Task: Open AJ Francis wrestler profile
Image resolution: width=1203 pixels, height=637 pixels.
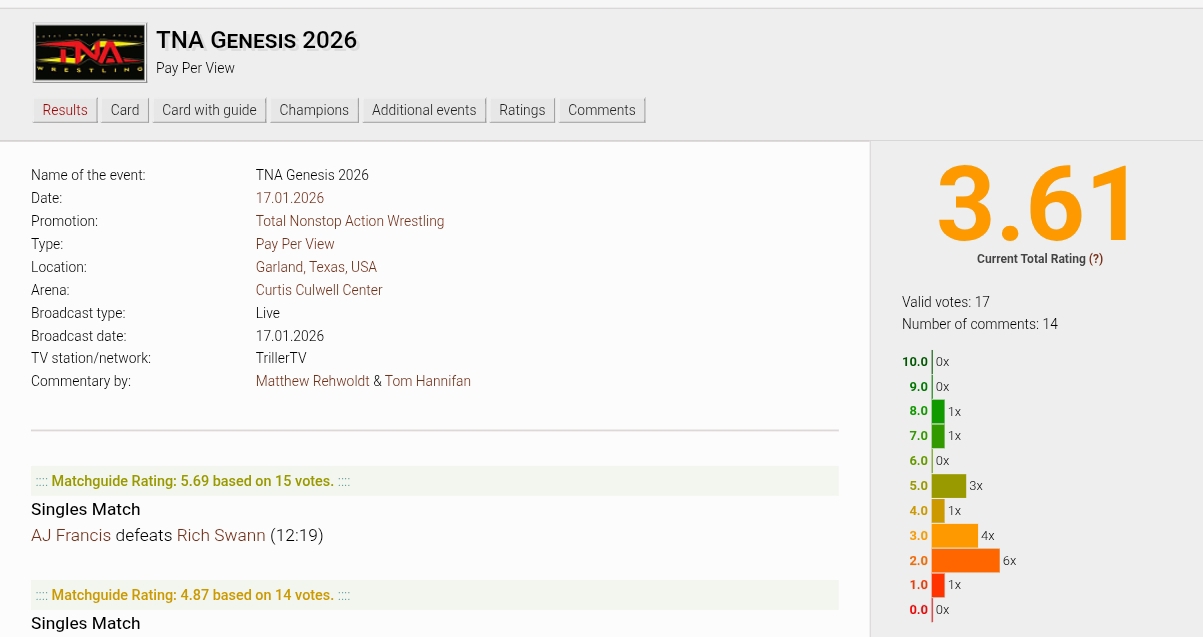Action: (x=71, y=535)
